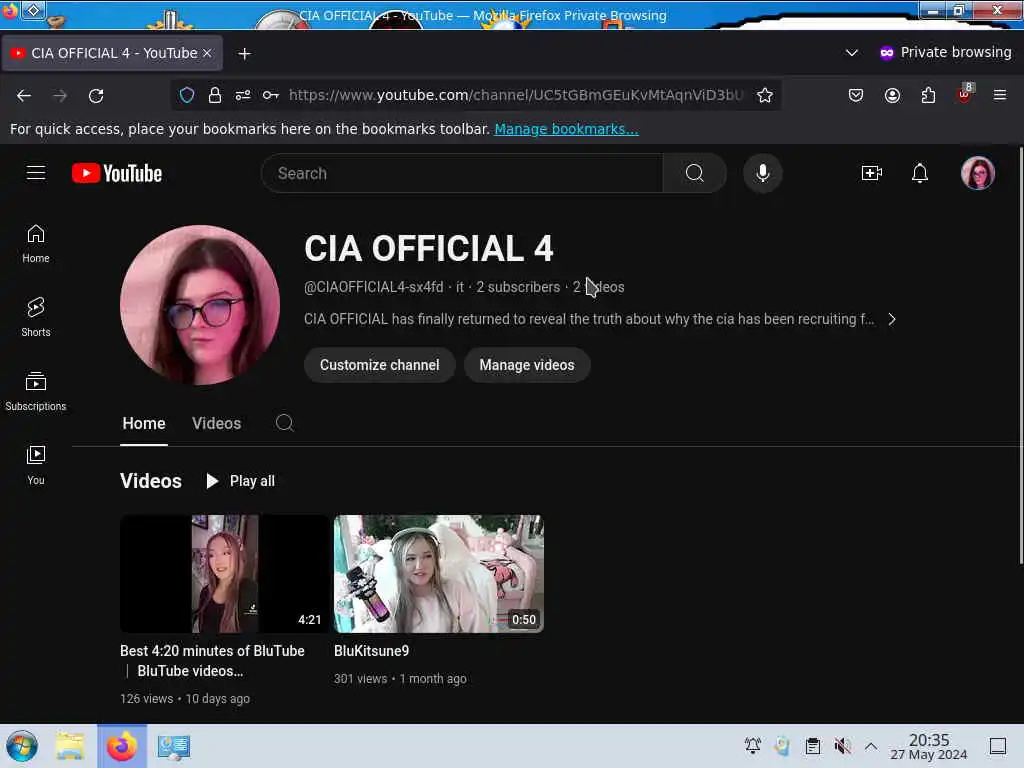Click the Customize channel button
The image size is (1024, 768).
coord(379,365)
